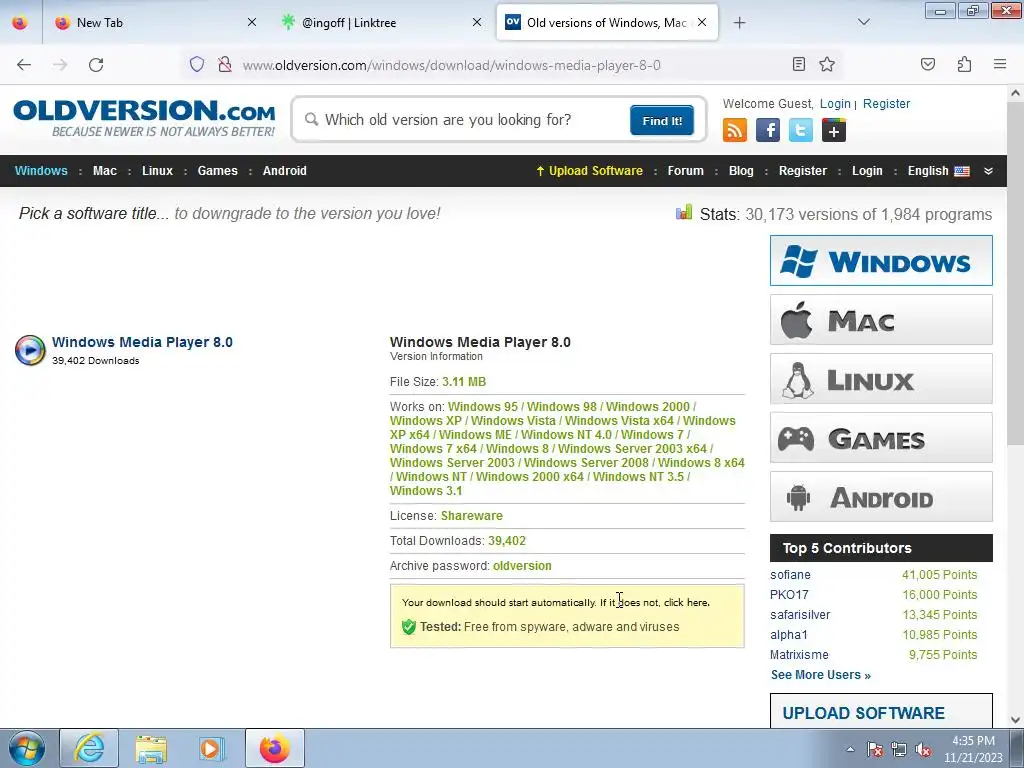This screenshot has width=1024, height=768.
Task: Open the Firefox hamburger application menu
Action: [1000, 64]
